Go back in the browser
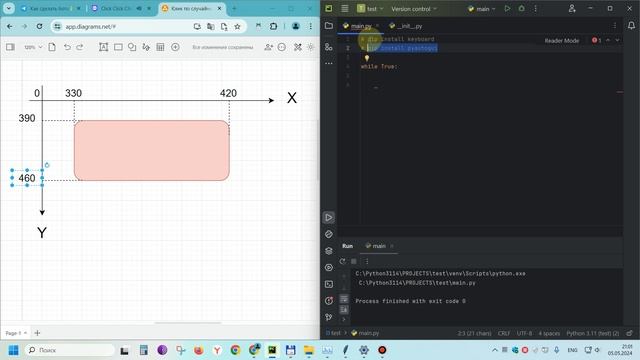Viewport: 640px width, 360px height. coord(9,27)
